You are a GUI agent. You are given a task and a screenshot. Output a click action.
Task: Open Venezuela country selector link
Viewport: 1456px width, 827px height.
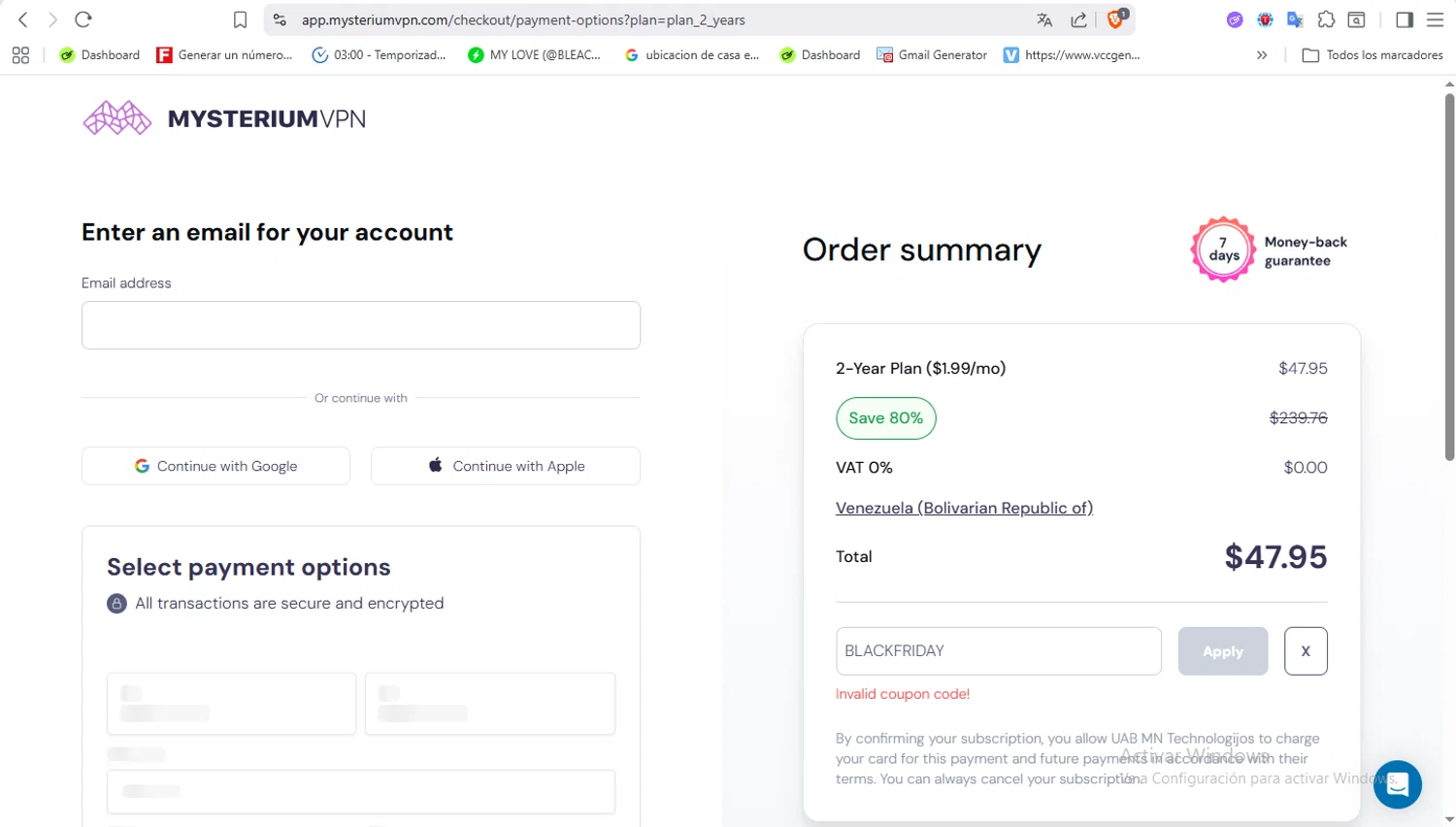964,508
